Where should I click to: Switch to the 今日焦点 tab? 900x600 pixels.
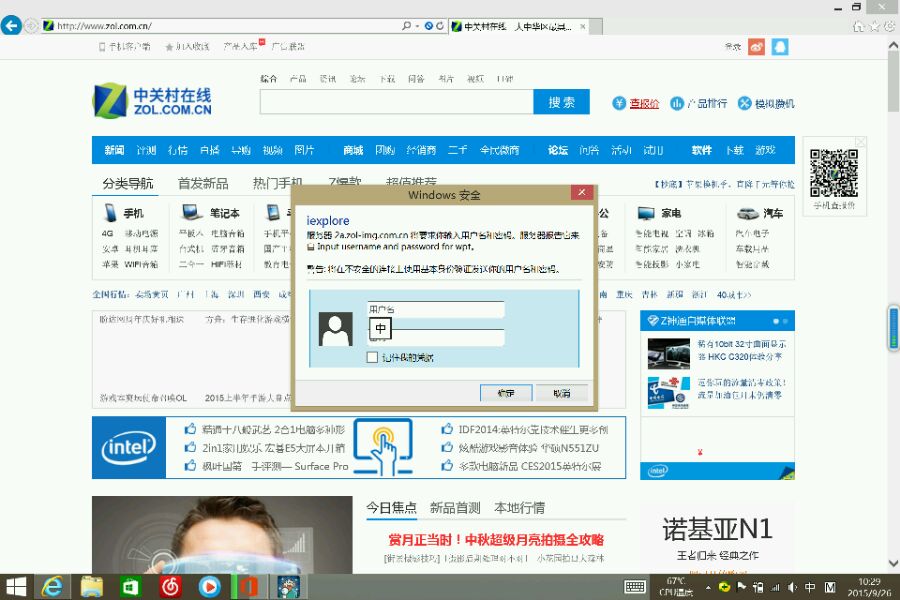tap(391, 508)
